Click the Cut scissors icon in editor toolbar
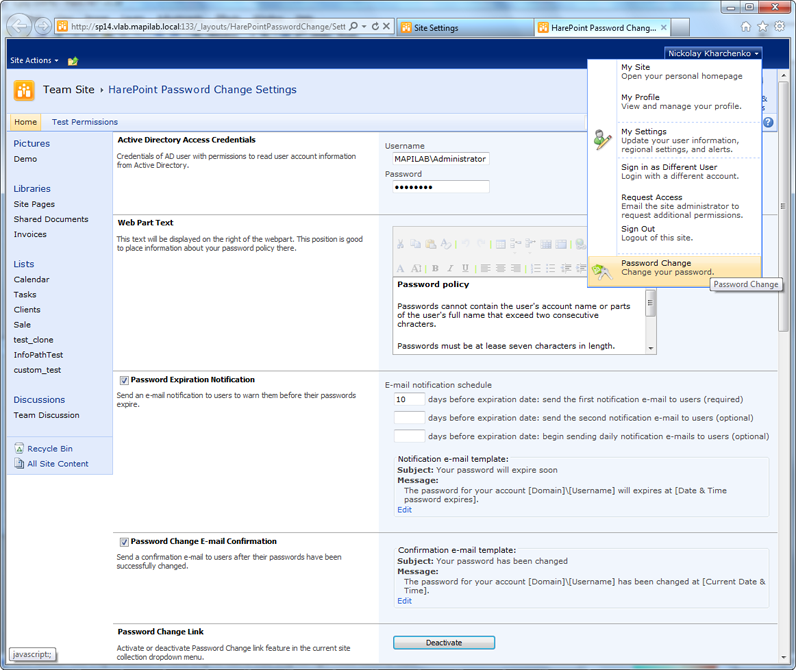The height and width of the screenshot is (670, 796). 400,244
